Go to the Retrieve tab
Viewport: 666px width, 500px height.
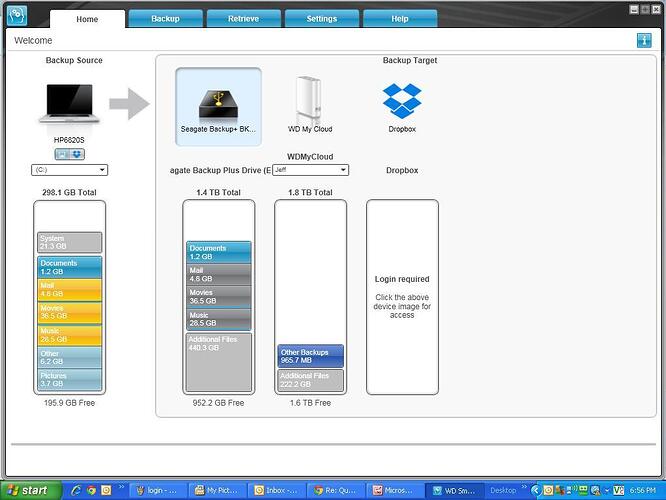point(243,19)
